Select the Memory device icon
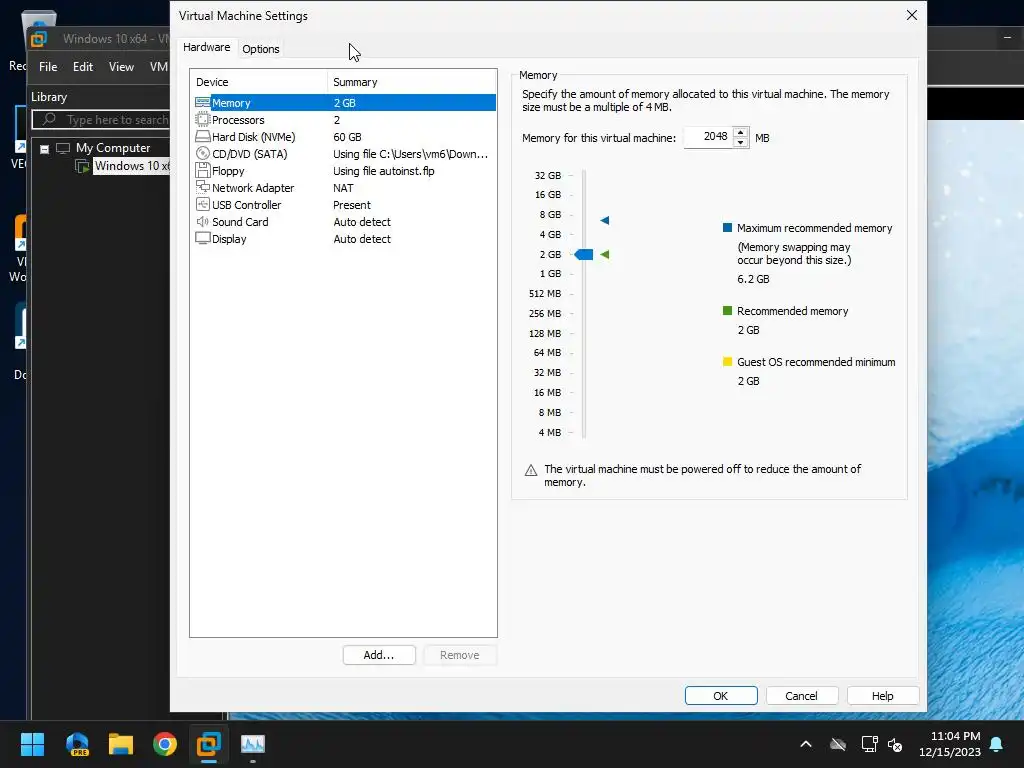Screen dimensions: 1024x768 coord(202,103)
